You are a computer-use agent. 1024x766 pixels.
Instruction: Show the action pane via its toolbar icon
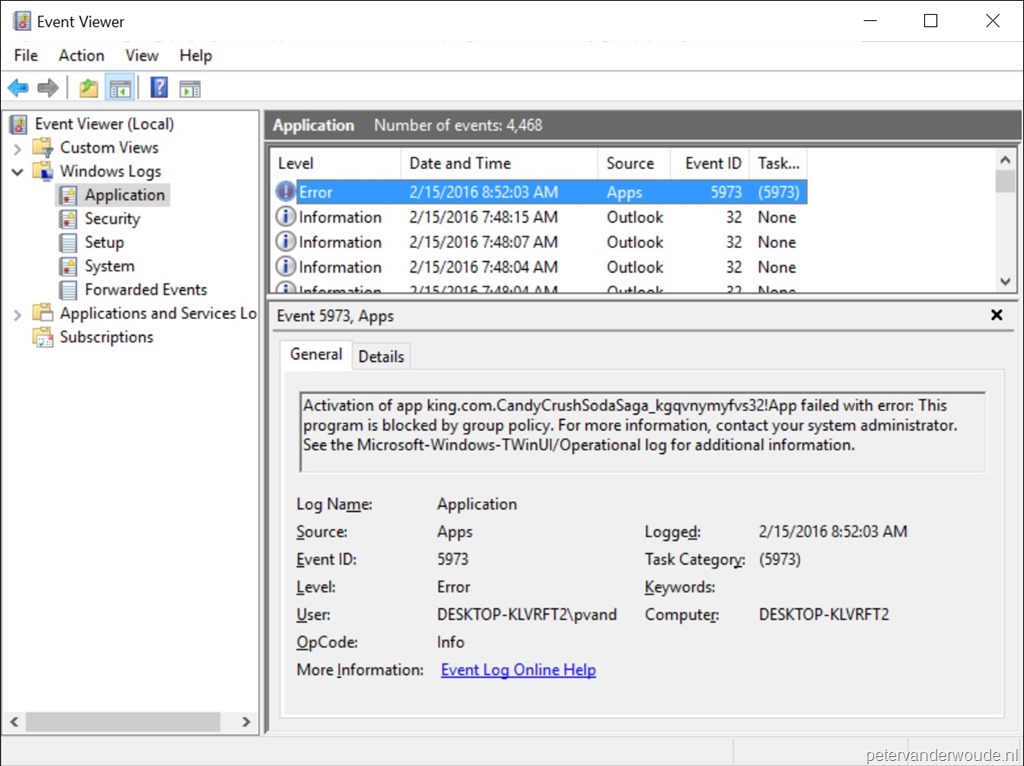(x=189, y=87)
